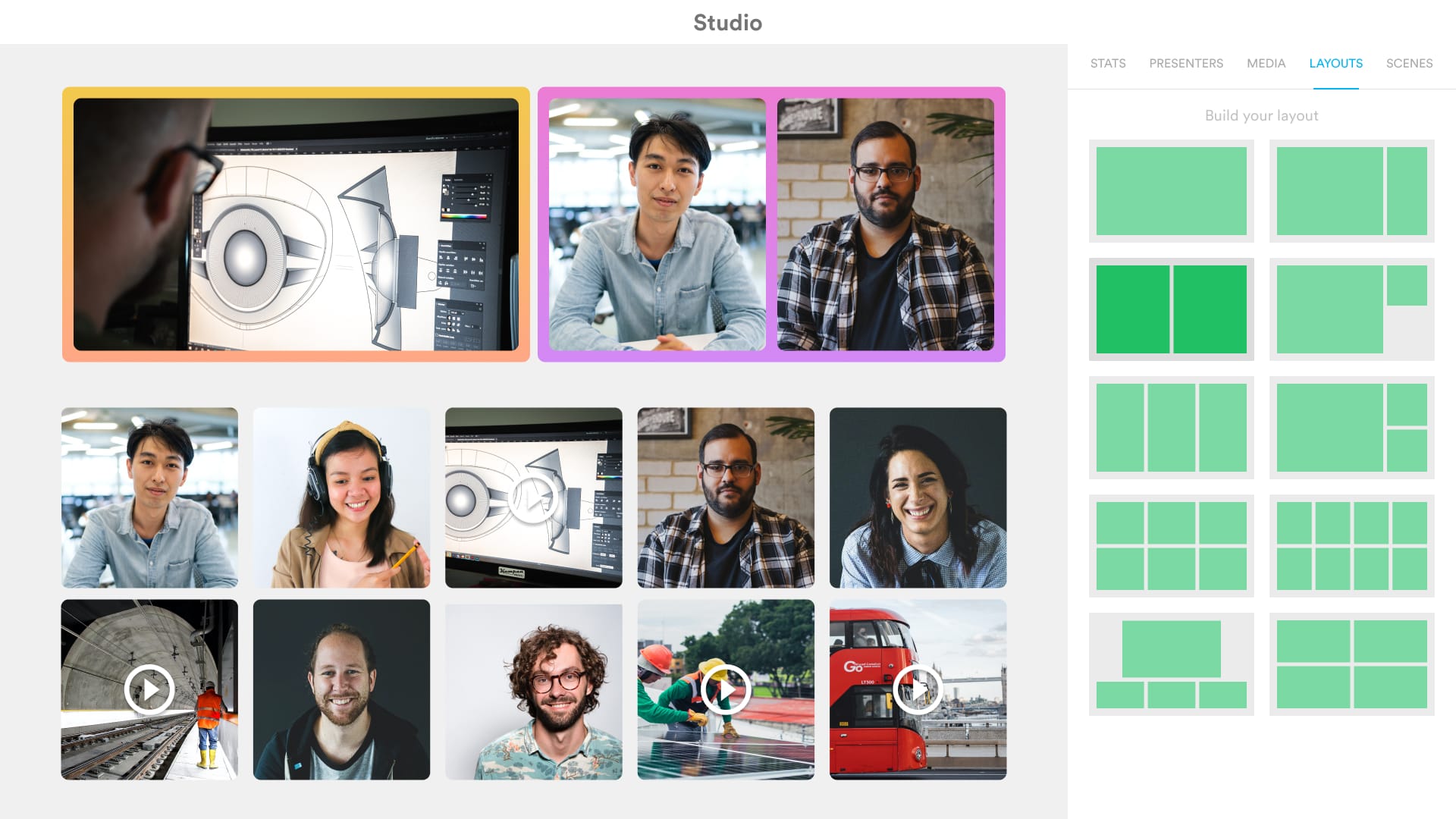Select the woman with headphones thumbnail
1456x819 pixels.
(341, 498)
